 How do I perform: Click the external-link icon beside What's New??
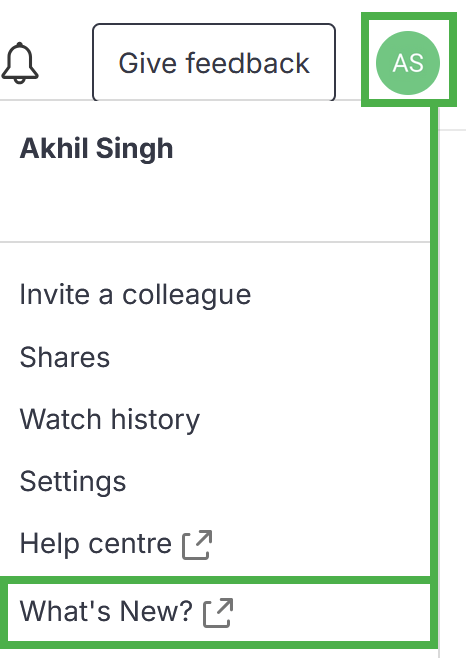[218, 613]
